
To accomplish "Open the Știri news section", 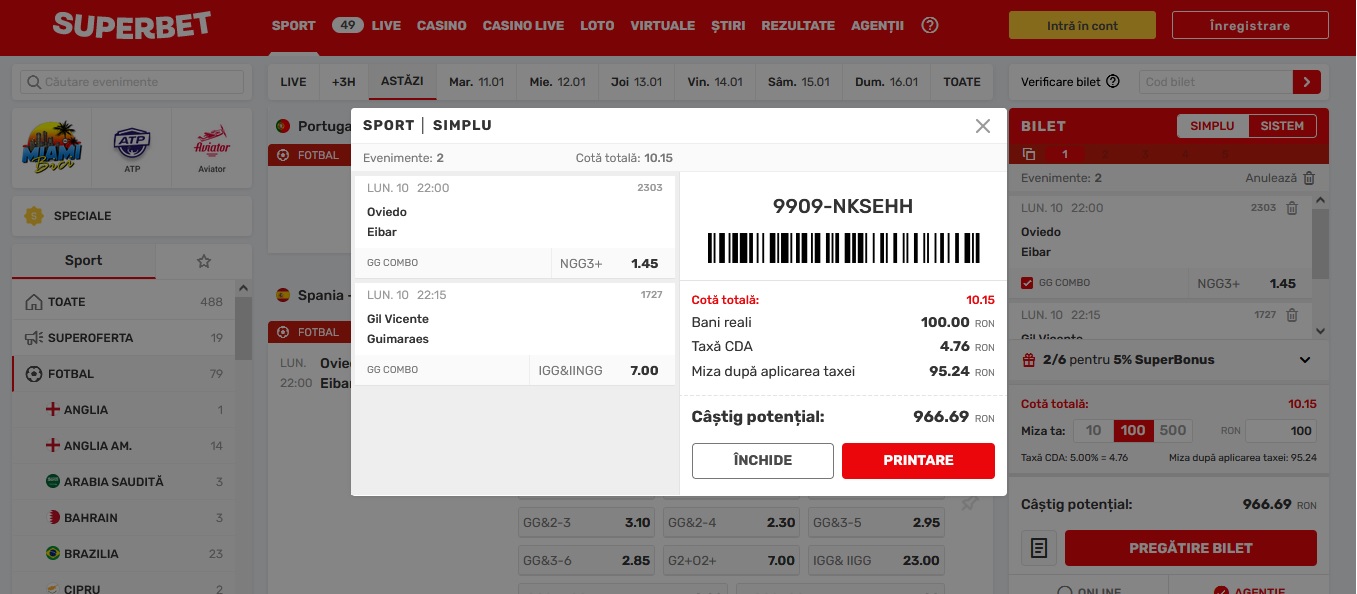I will (728, 26).
